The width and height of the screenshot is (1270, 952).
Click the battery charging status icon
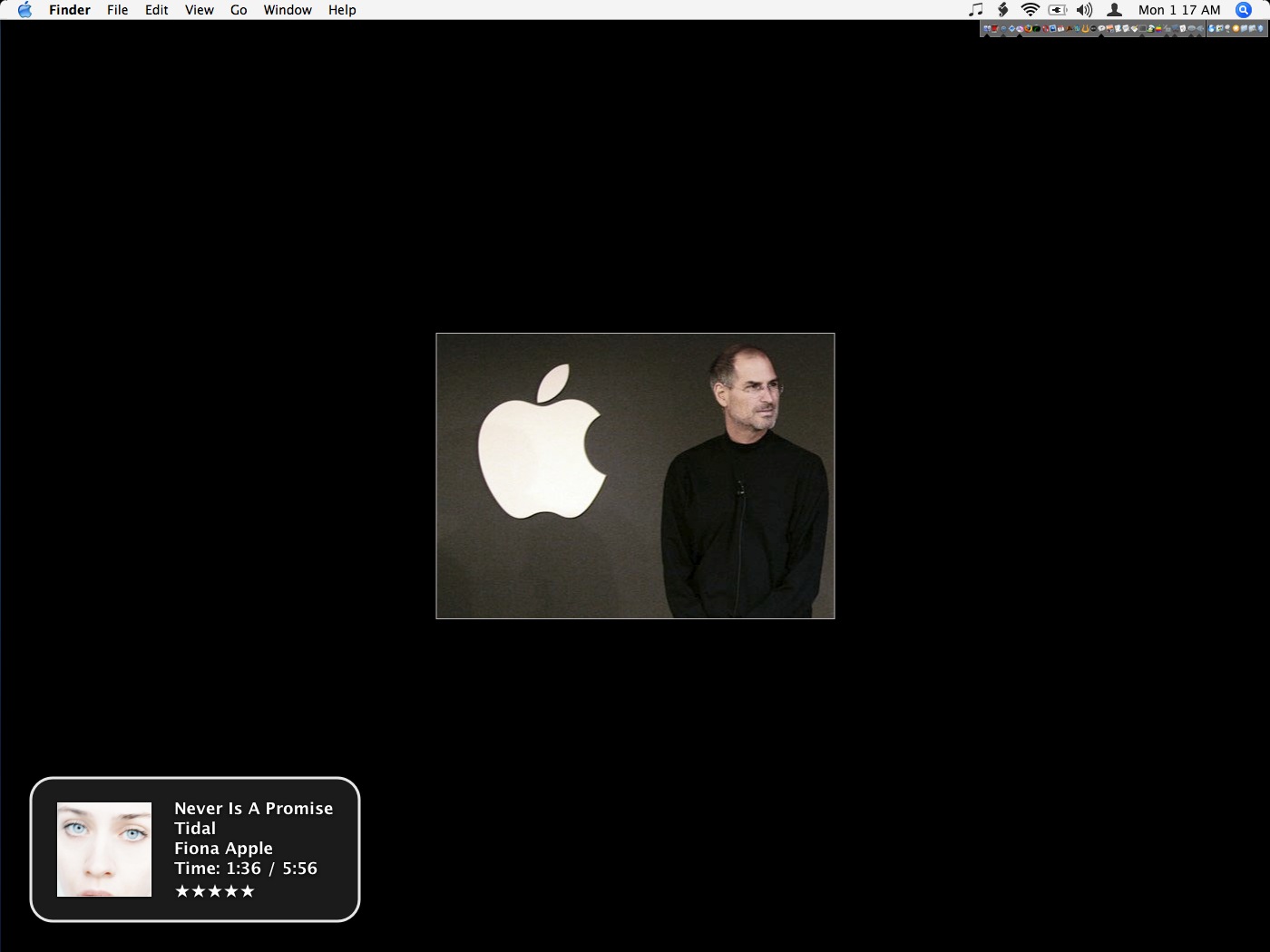click(x=1058, y=10)
